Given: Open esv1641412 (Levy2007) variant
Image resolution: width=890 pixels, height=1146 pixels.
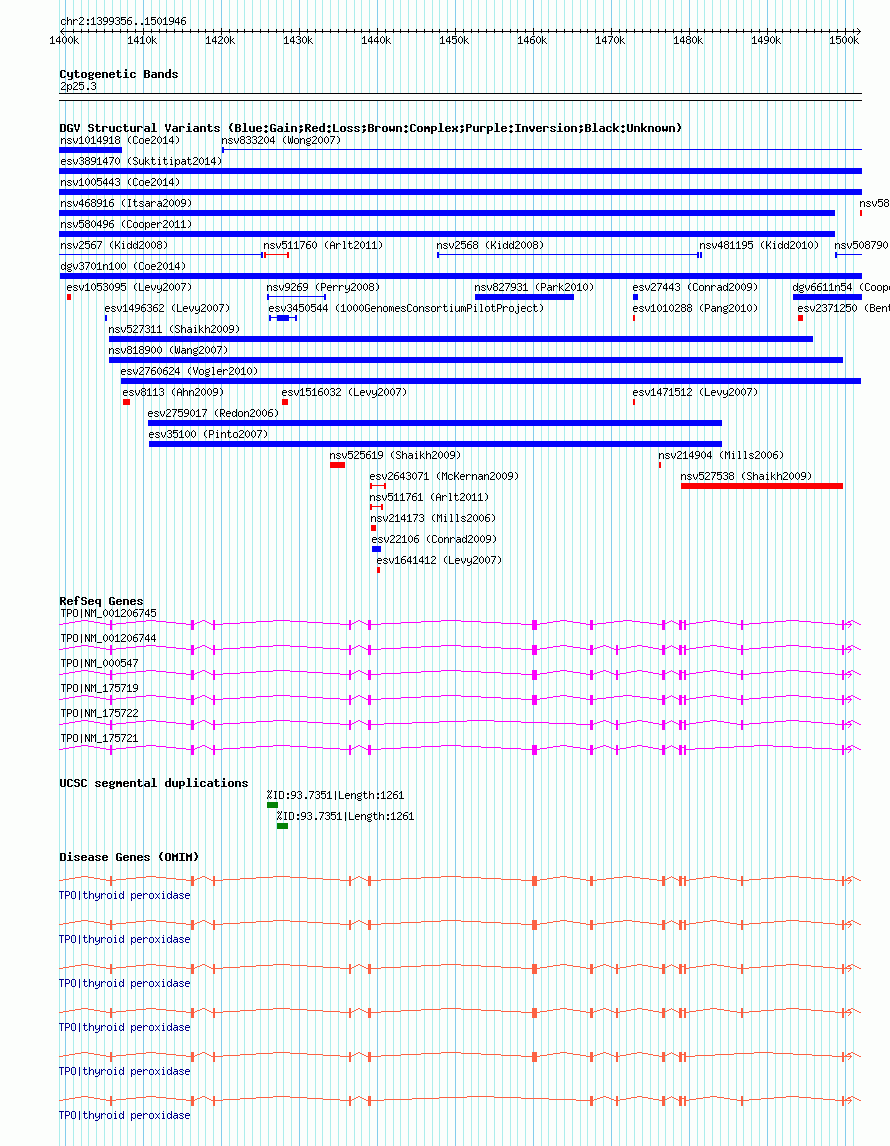Looking at the screenshot, I should [439, 561].
